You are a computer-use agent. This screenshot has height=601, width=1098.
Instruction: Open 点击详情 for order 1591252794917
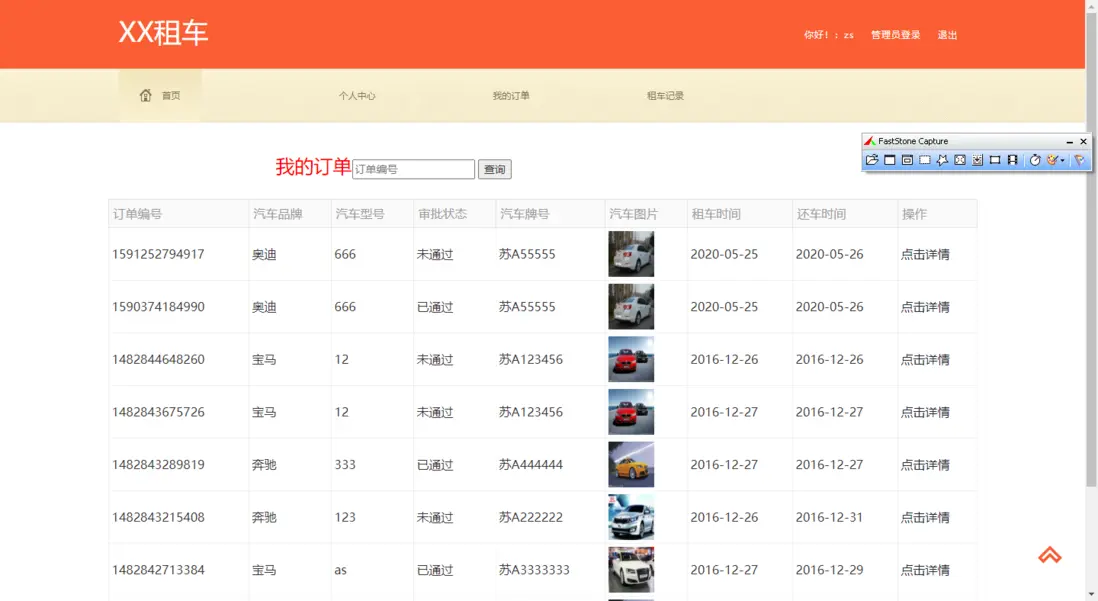[925, 255]
